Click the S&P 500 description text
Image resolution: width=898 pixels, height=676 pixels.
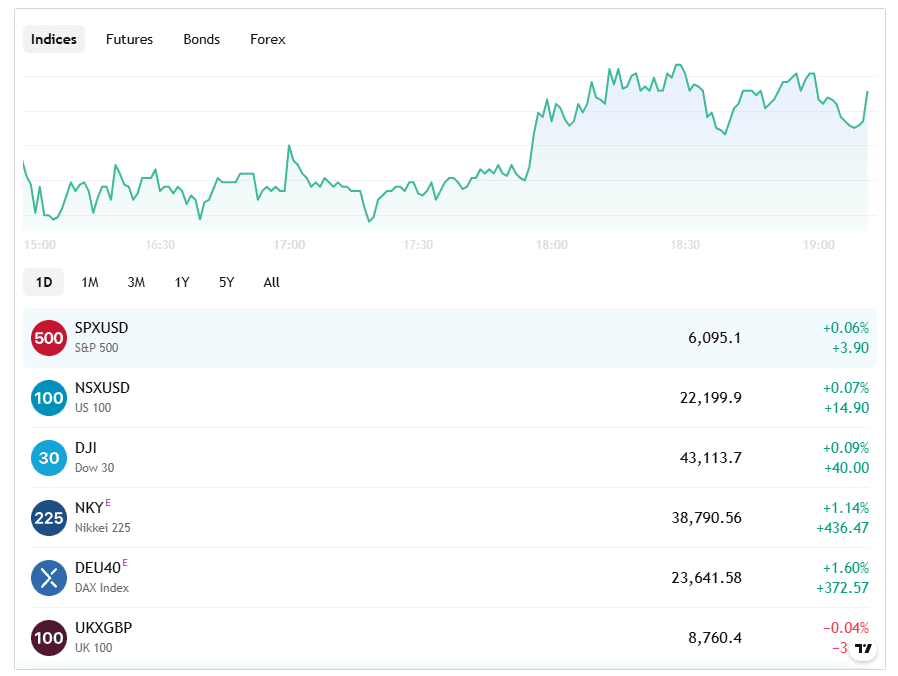[x=97, y=348]
